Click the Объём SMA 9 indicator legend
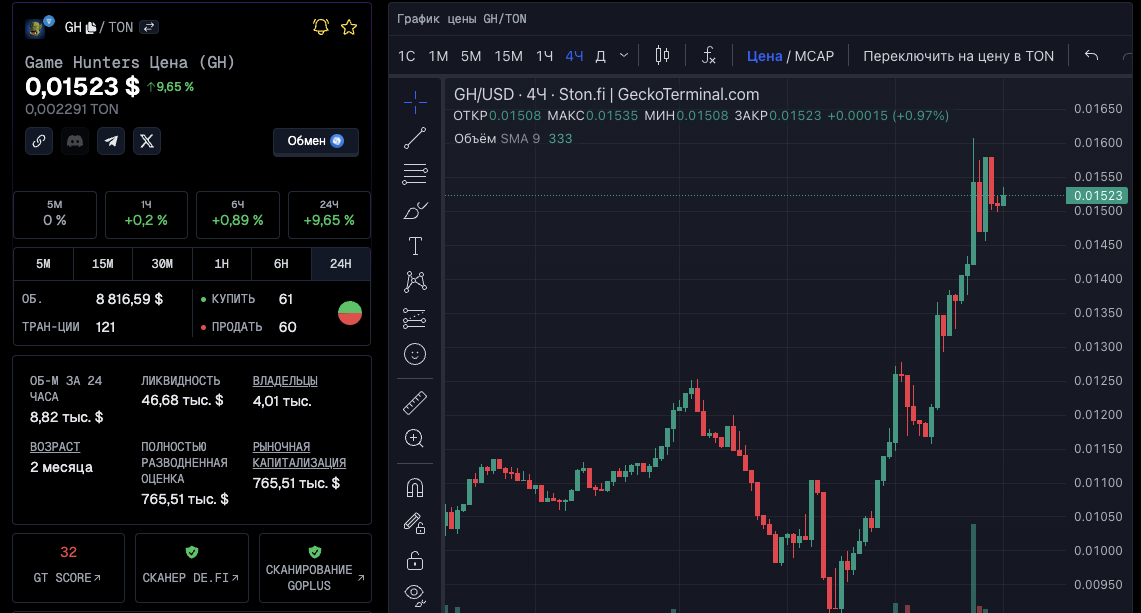This screenshot has height=613, width=1141. point(513,138)
